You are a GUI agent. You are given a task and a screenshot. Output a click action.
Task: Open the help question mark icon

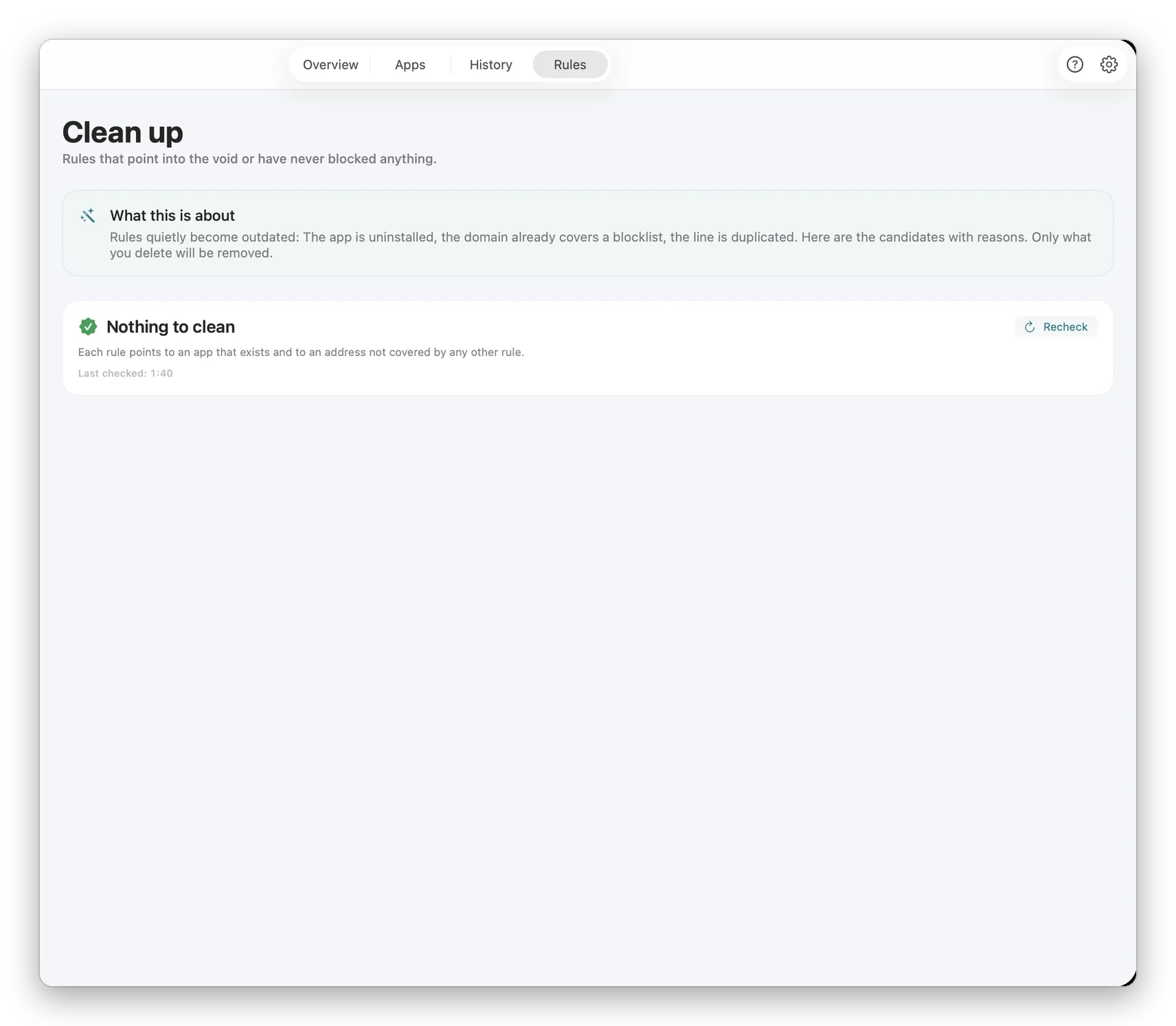coord(1074,65)
